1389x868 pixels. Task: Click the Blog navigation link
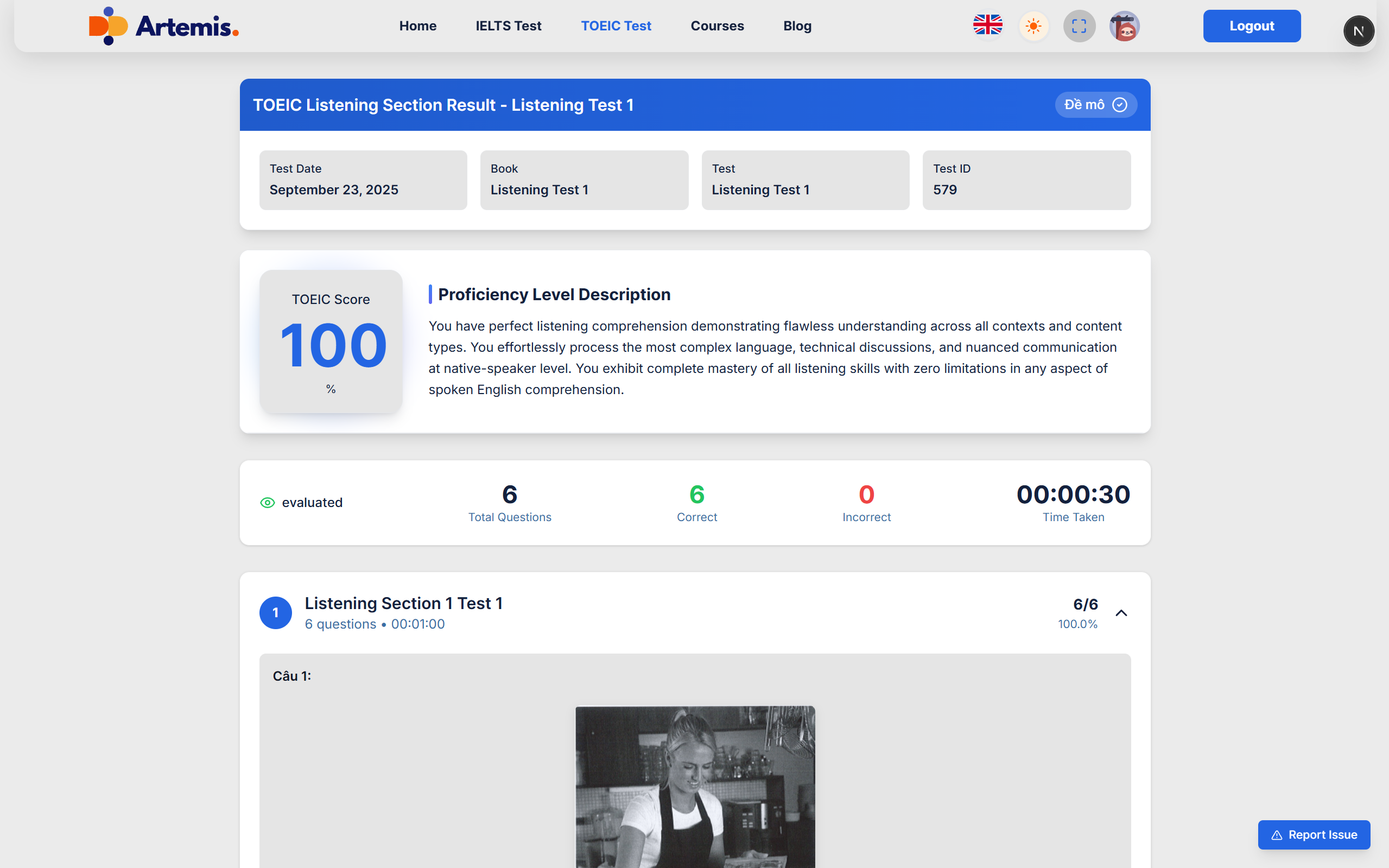[x=797, y=26]
